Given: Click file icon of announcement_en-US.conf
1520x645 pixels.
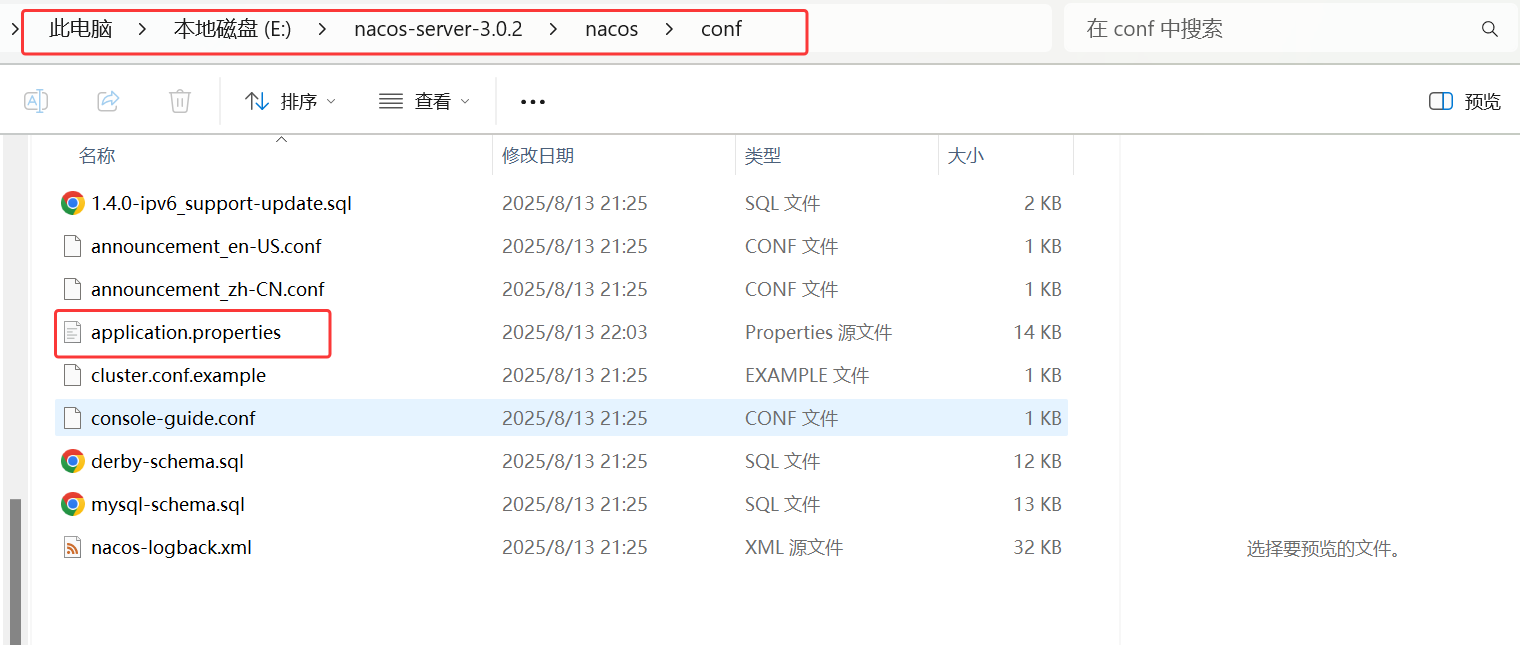Looking at the screenshot, I should pyautogui.click(x=72, y=246).
